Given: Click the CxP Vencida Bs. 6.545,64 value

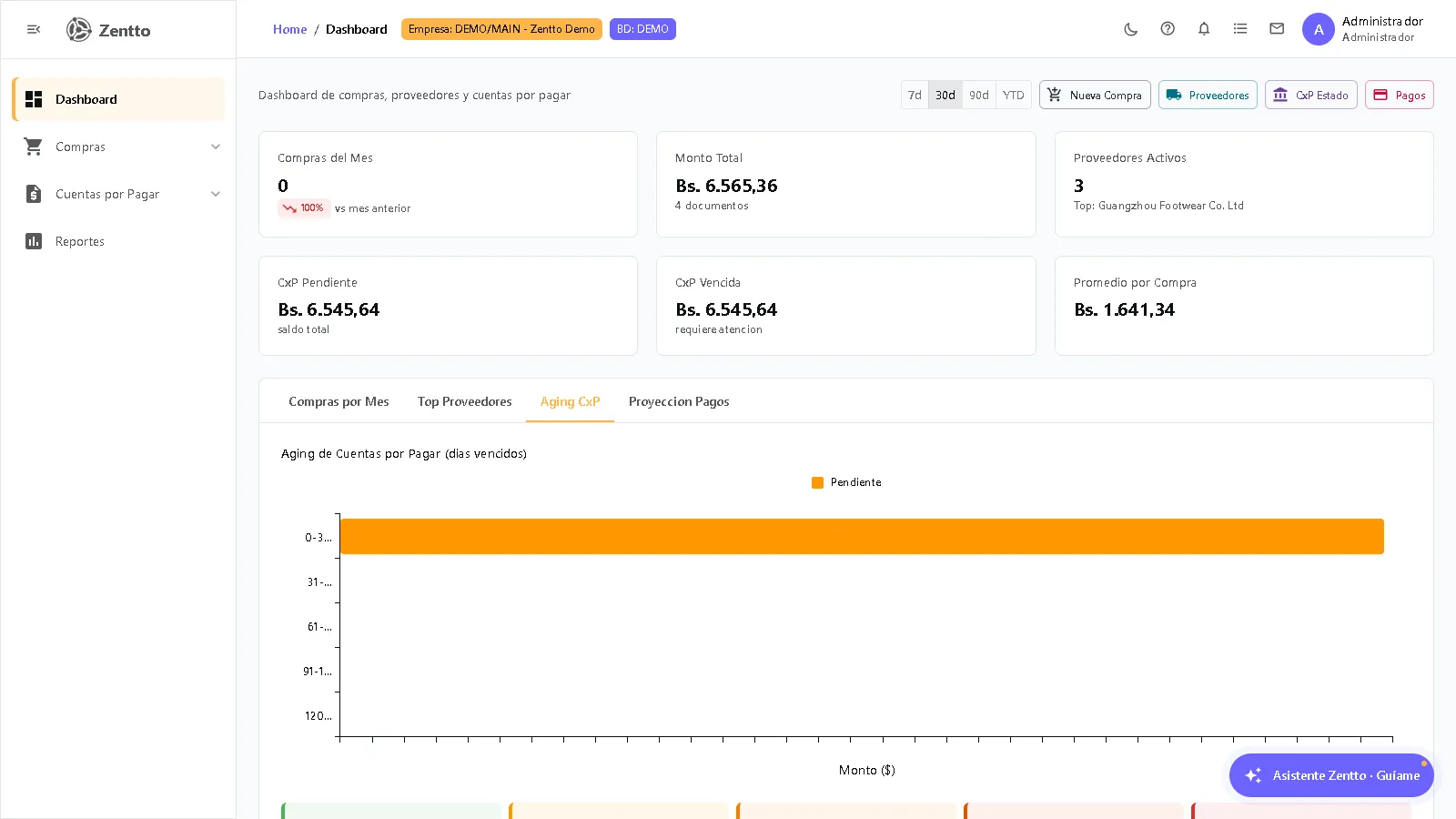Looking at the screenshot, I should coord(726,309).
